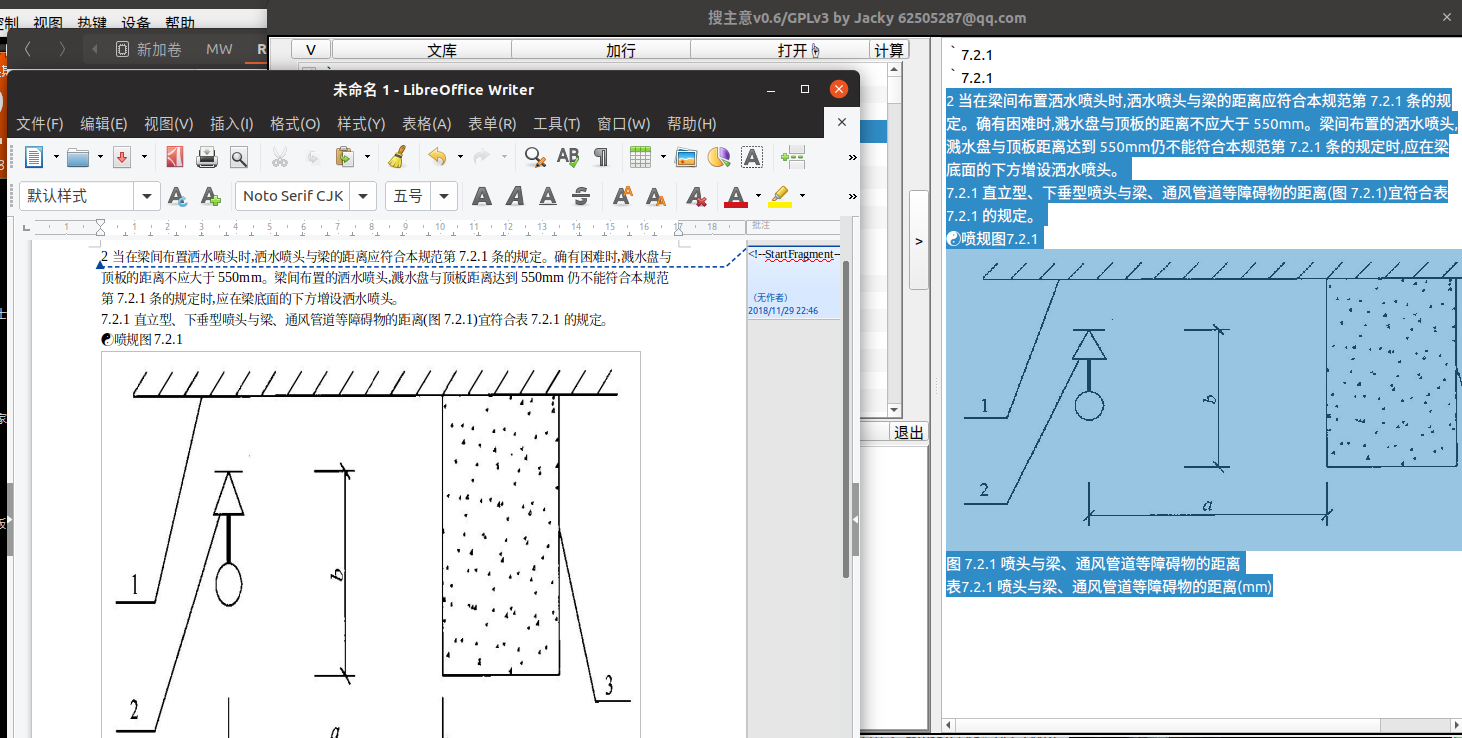Screen dimensions: 1462x738
Task: Insert image icon in Writer toolbar
Action: pyautogui.click(x=686, y=157)
